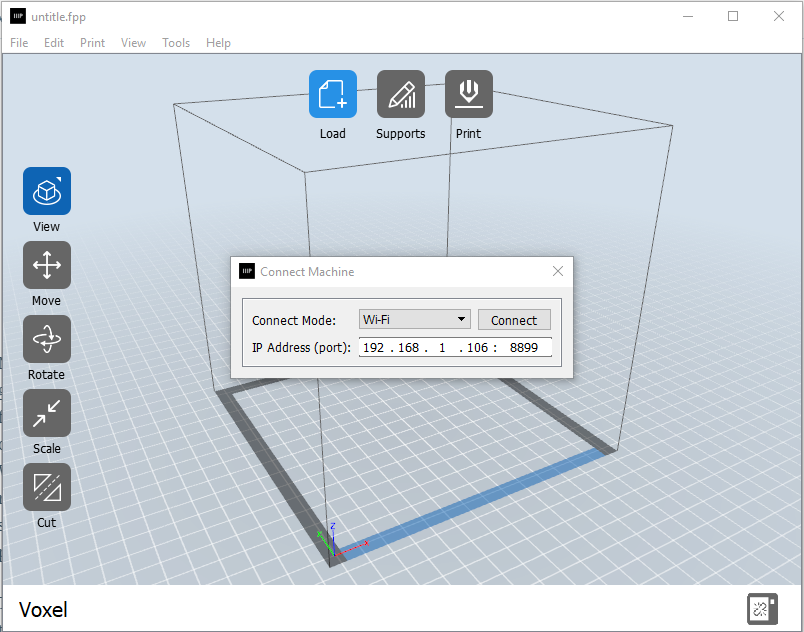Open the File menu
The height and width of the screenshot is (632, 804).
tap(19, 43)
